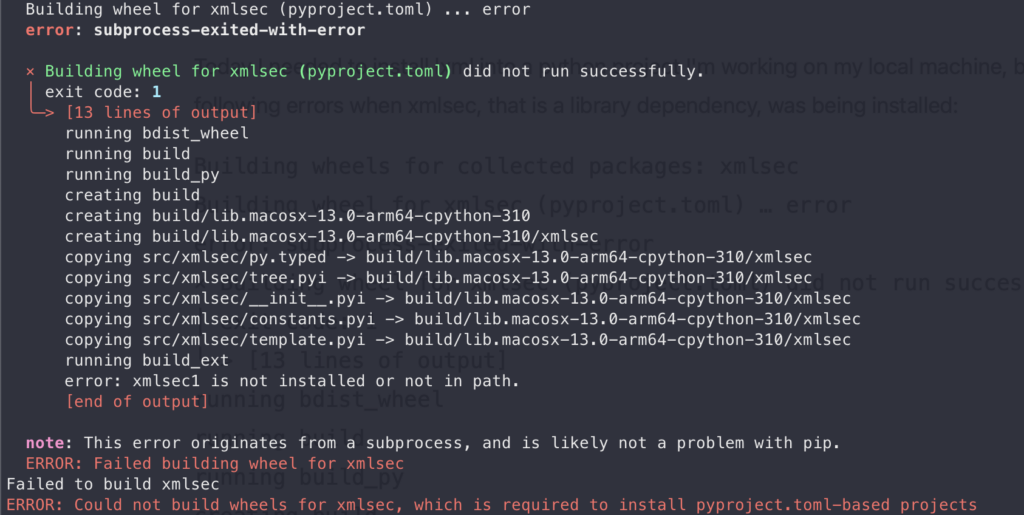
Task: Click the red arrow before the output header
Action: [43, 111]
